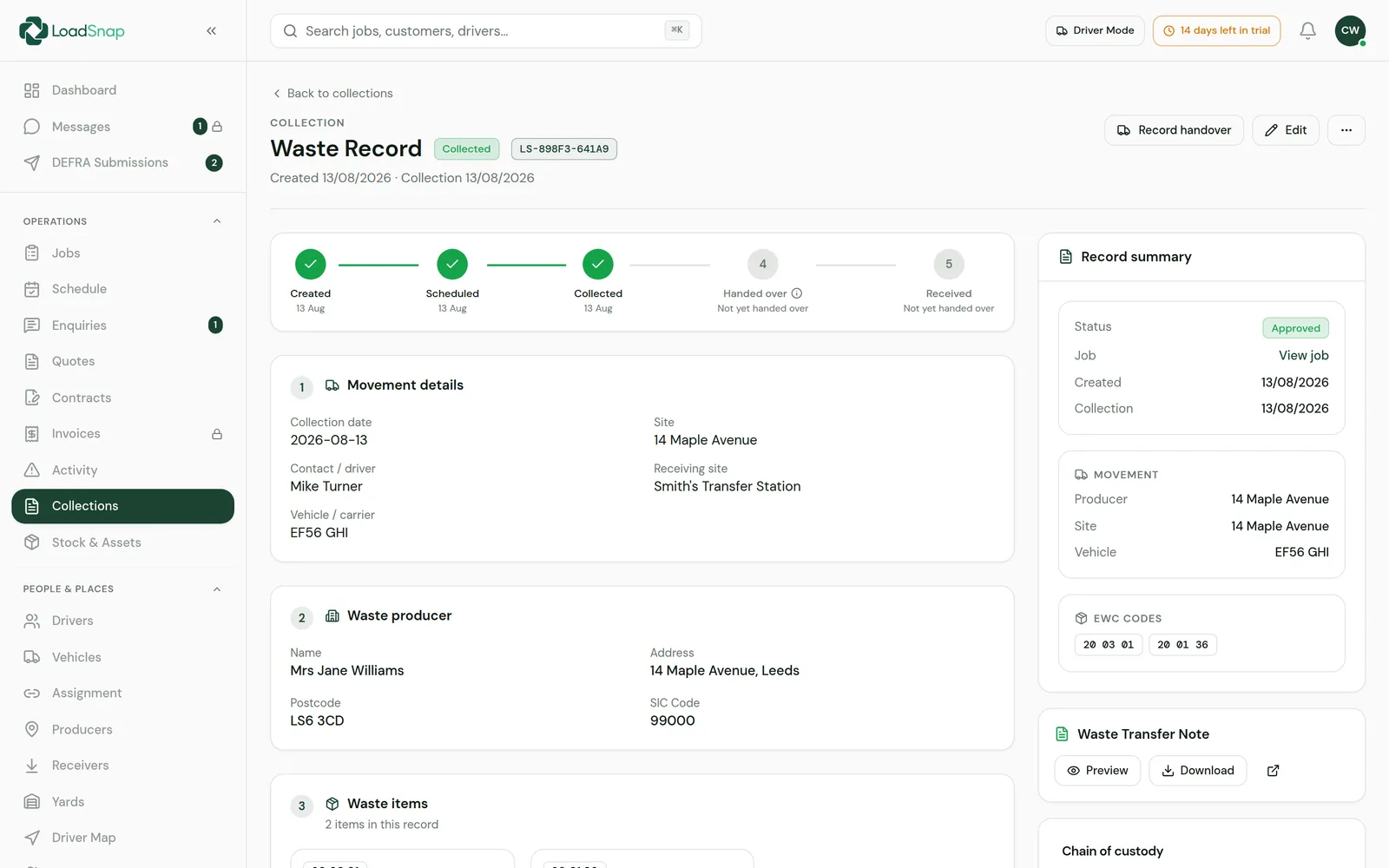The height and width of the screenshot is (868, 1389).
Task: Click the Scheduled step checkmark circle
Action: coord(452,264)
